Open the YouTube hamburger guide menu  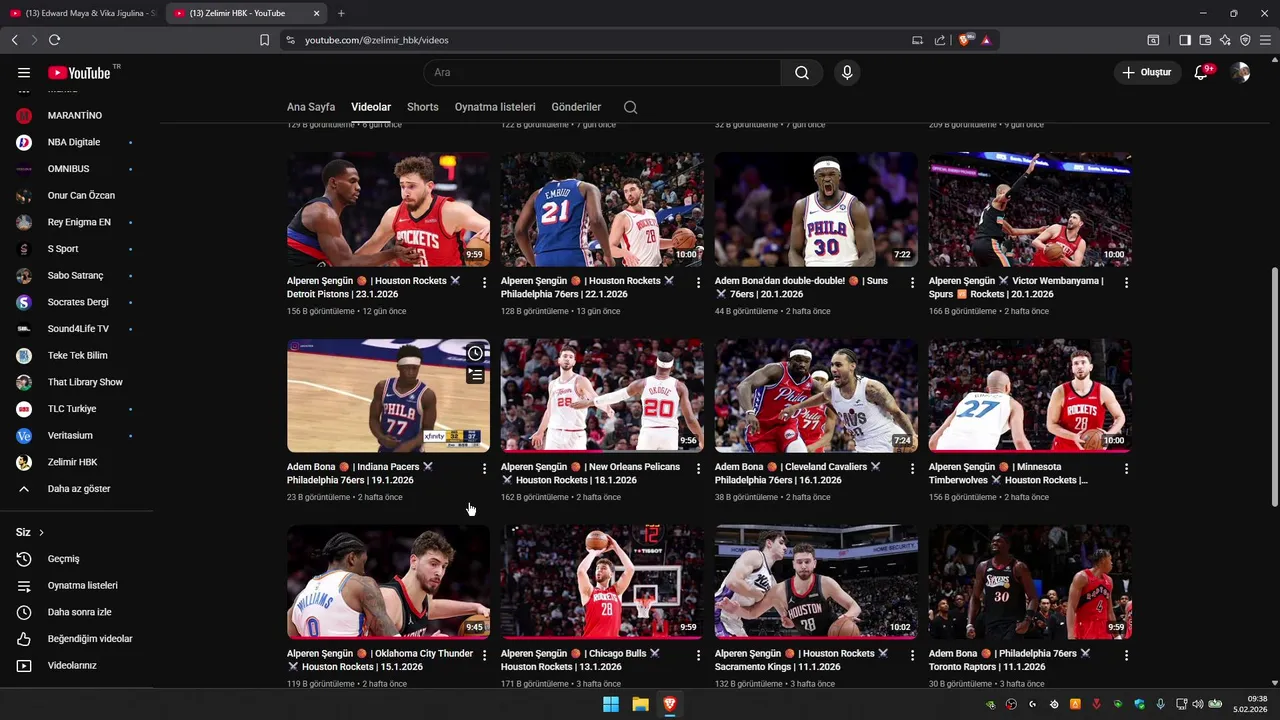pos(24,72)
